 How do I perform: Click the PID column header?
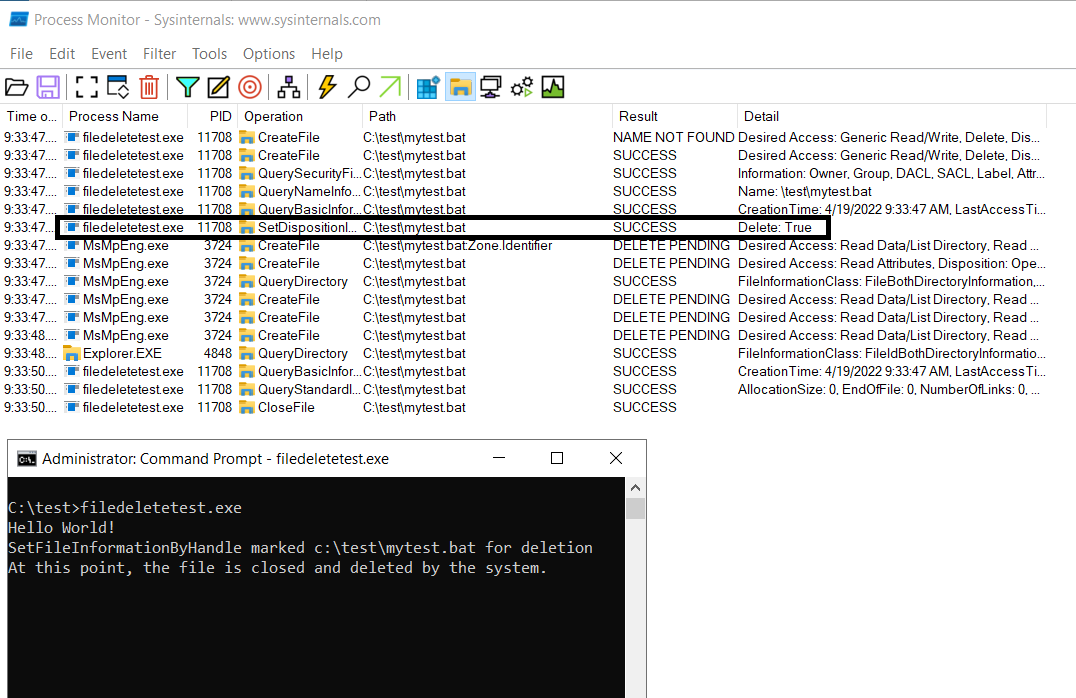click(213, 116)
